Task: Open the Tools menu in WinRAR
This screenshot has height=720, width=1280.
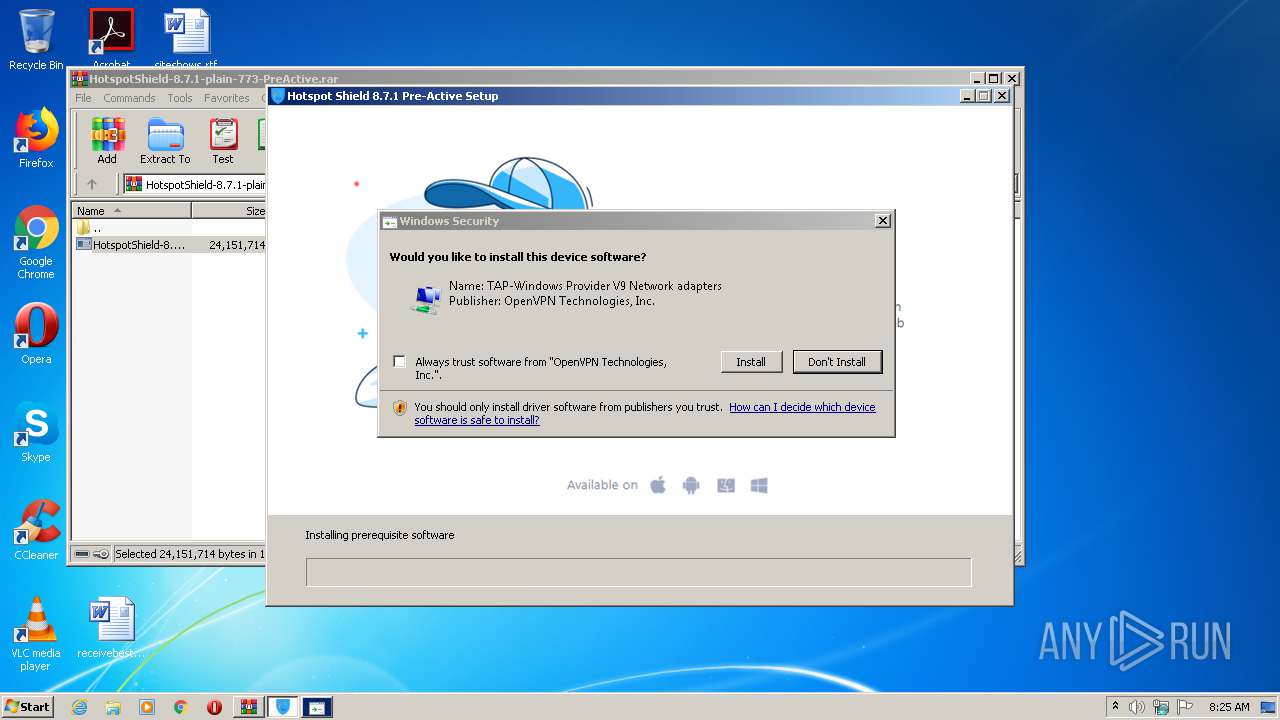Action: 180,98
